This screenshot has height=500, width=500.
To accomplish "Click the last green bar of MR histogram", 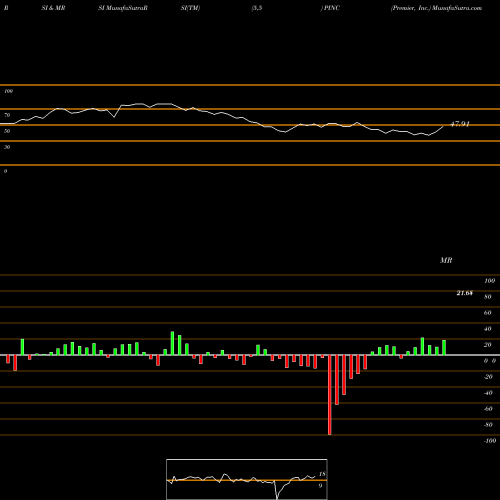I will click(x=444, y=348).
